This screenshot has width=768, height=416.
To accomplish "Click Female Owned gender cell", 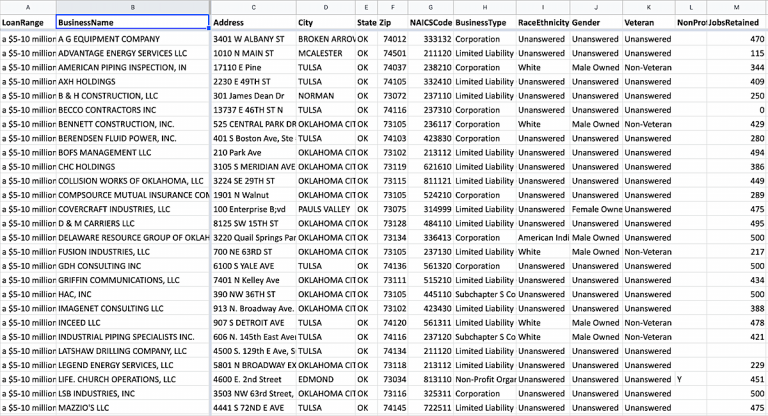I will click(596, 209).
